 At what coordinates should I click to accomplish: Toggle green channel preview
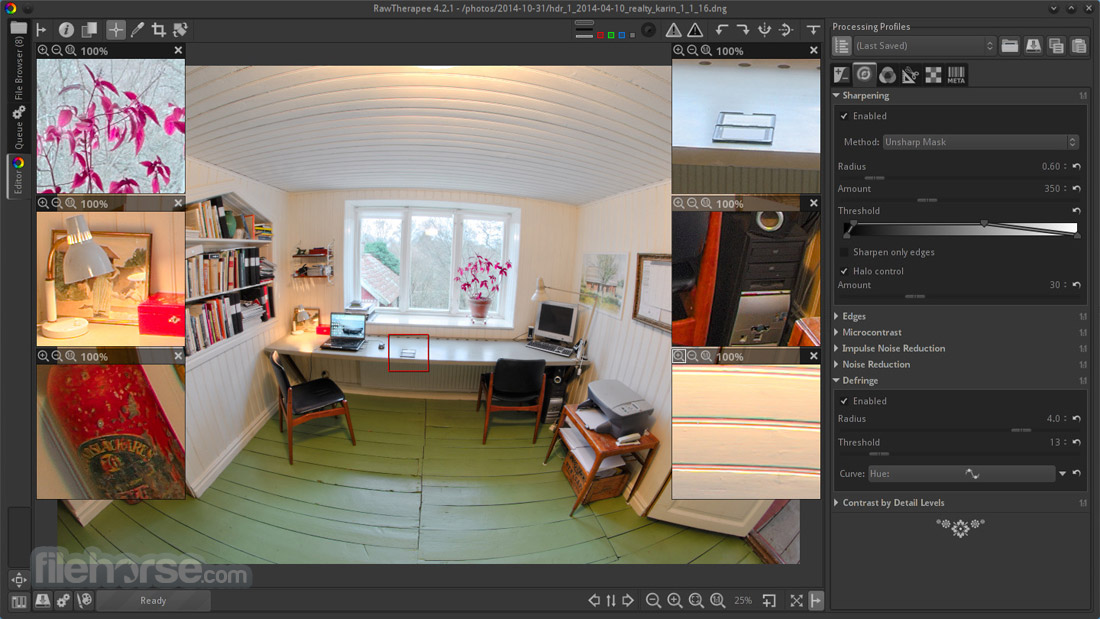click(611, 35)
